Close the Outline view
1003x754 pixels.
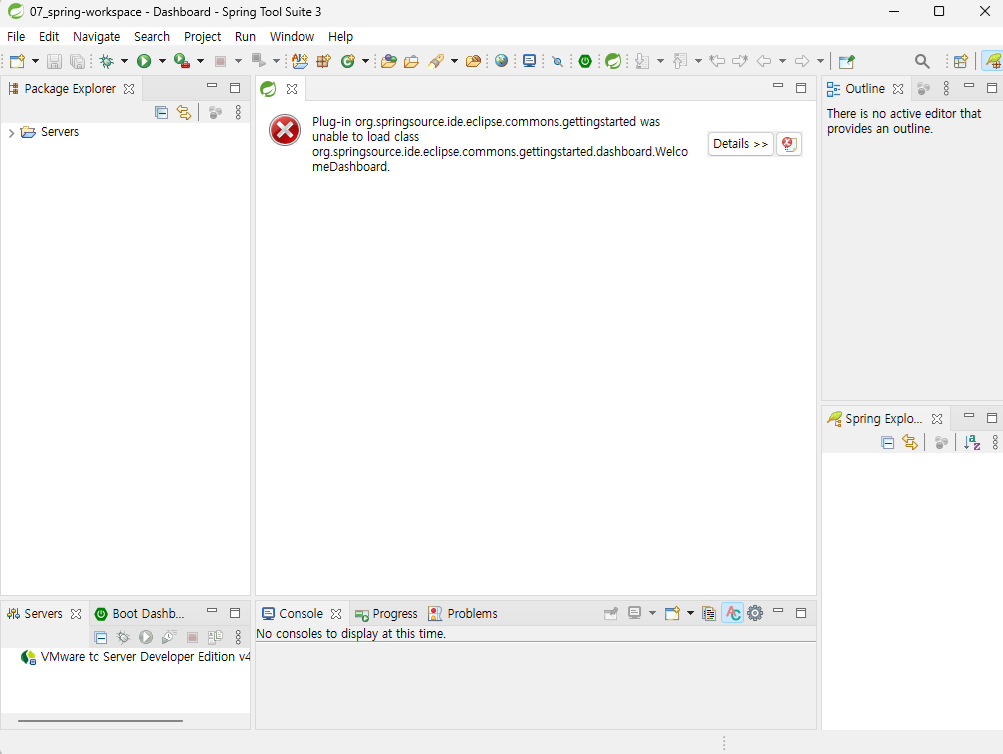coord(898,89)
